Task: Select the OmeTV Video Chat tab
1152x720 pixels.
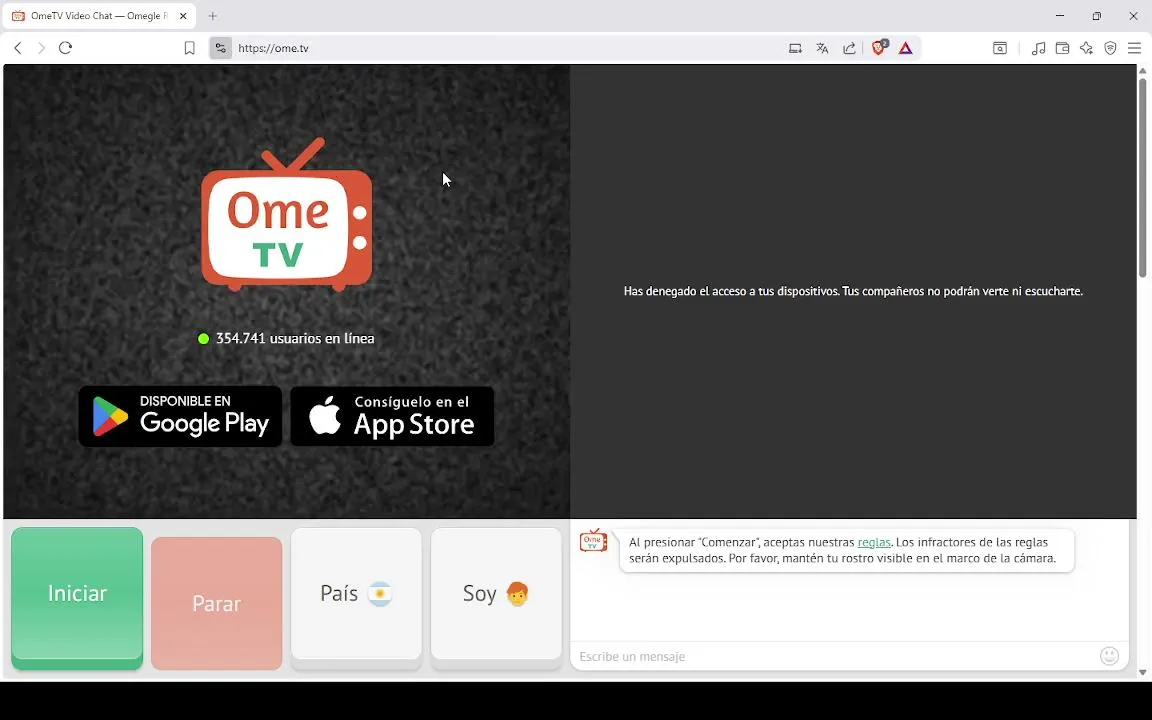Action: [99, 15]
